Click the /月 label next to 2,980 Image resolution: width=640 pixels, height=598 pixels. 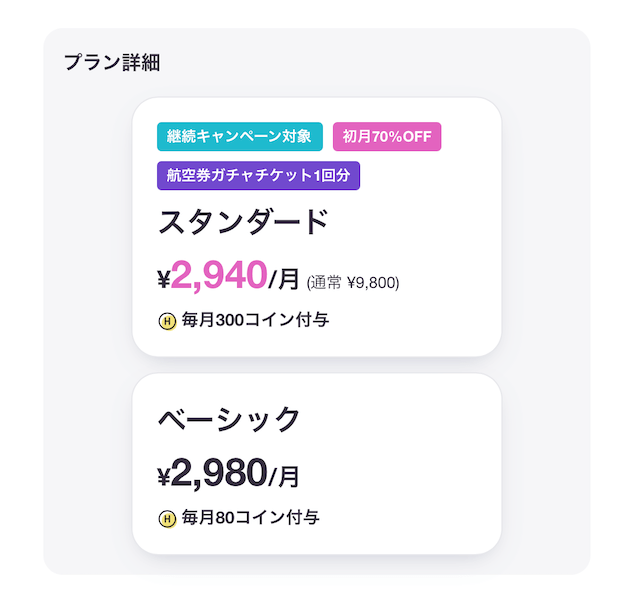point(284,477)
